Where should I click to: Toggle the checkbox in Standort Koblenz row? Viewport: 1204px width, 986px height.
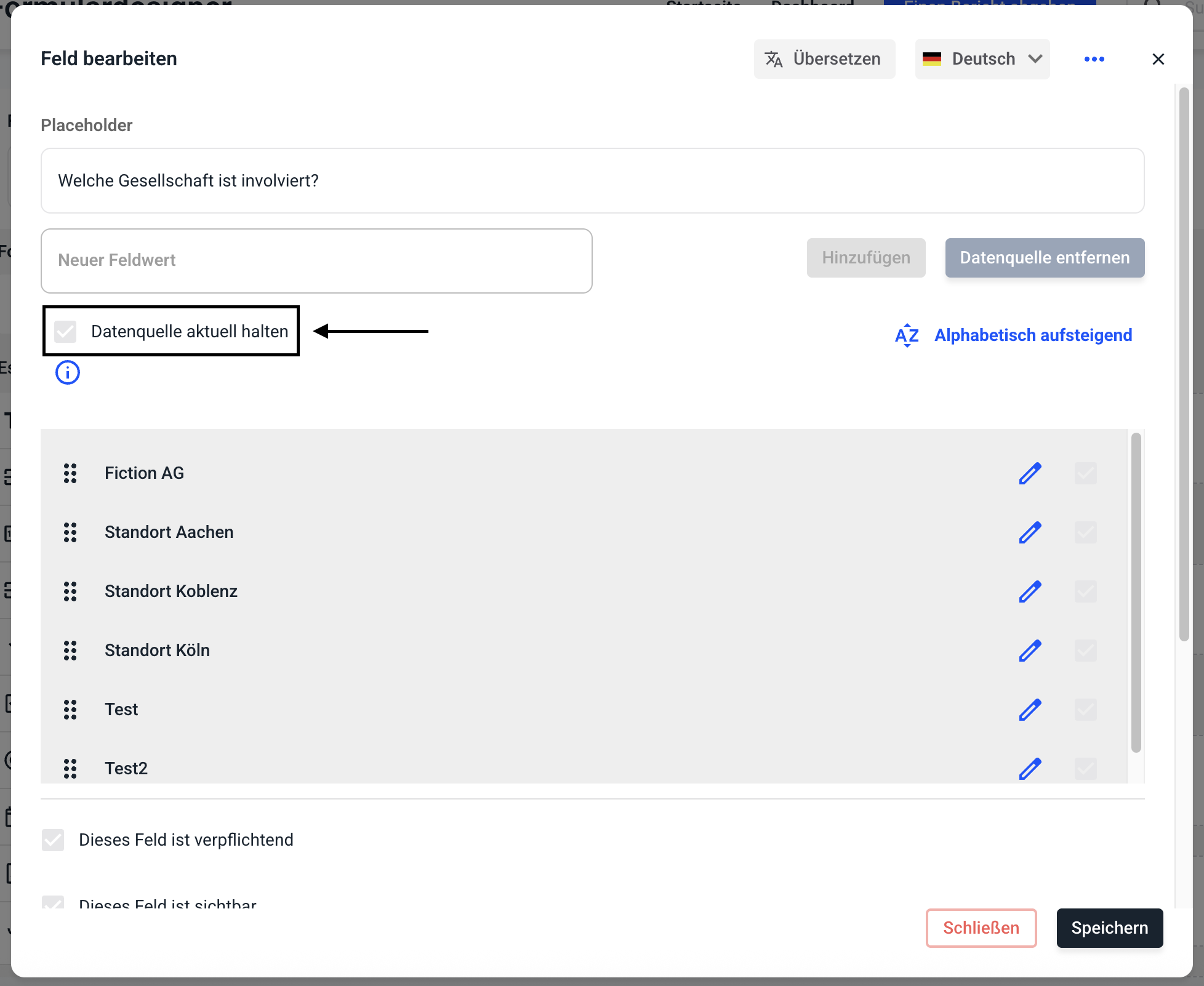coord(1085,591)
